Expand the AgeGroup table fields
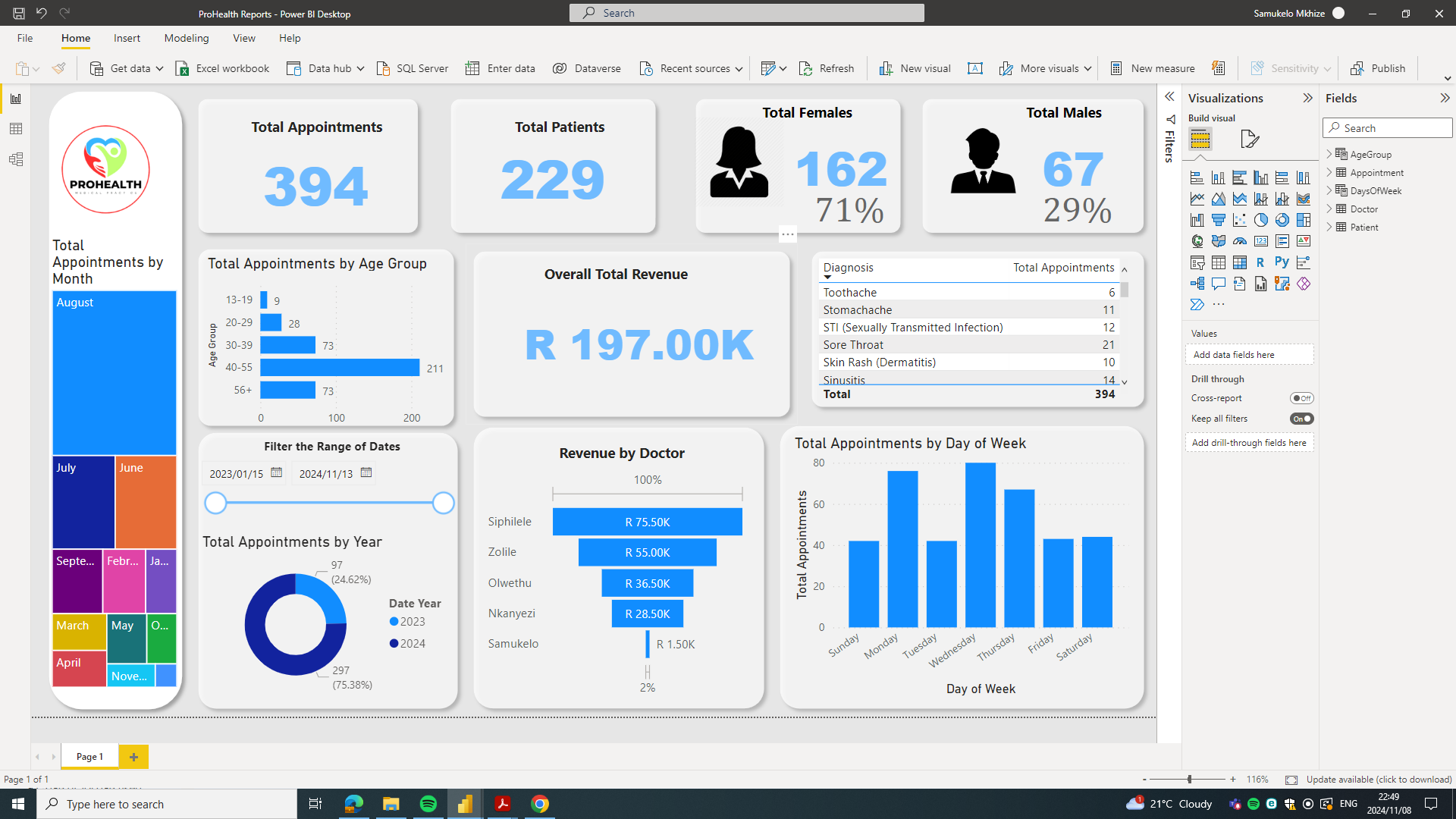The height and width of the screenshot is (819, 1456). click(x=1329, y=154)
